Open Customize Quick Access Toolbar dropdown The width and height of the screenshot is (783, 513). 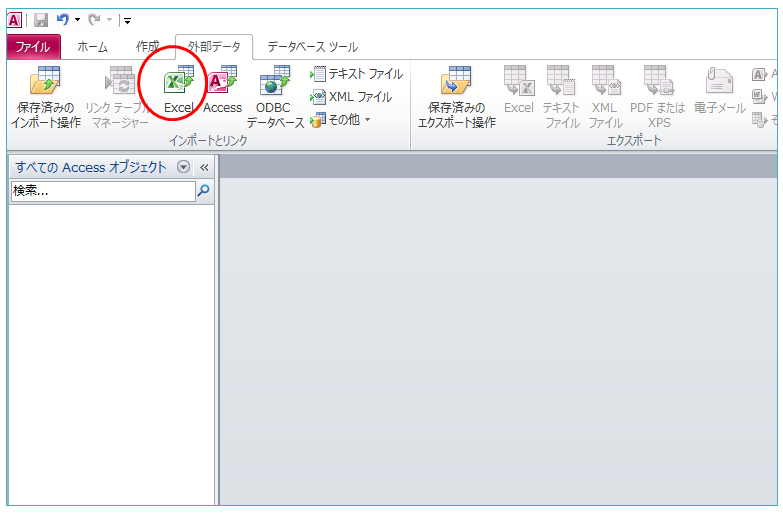pyautogui.click(x=128, y=21)
